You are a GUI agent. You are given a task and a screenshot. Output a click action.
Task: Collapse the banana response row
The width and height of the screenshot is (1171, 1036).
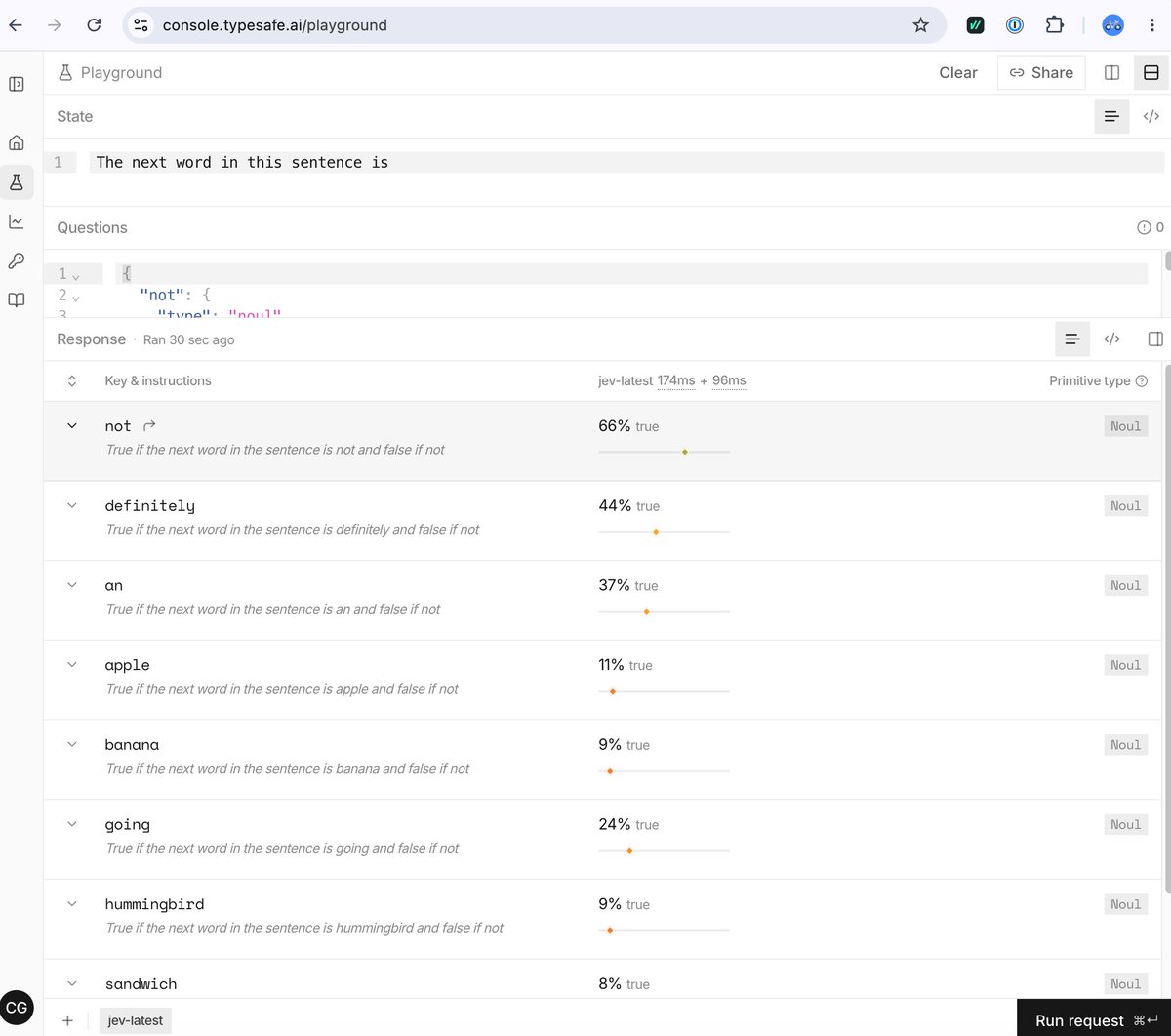pyautogui.click(x=71, y=744)
